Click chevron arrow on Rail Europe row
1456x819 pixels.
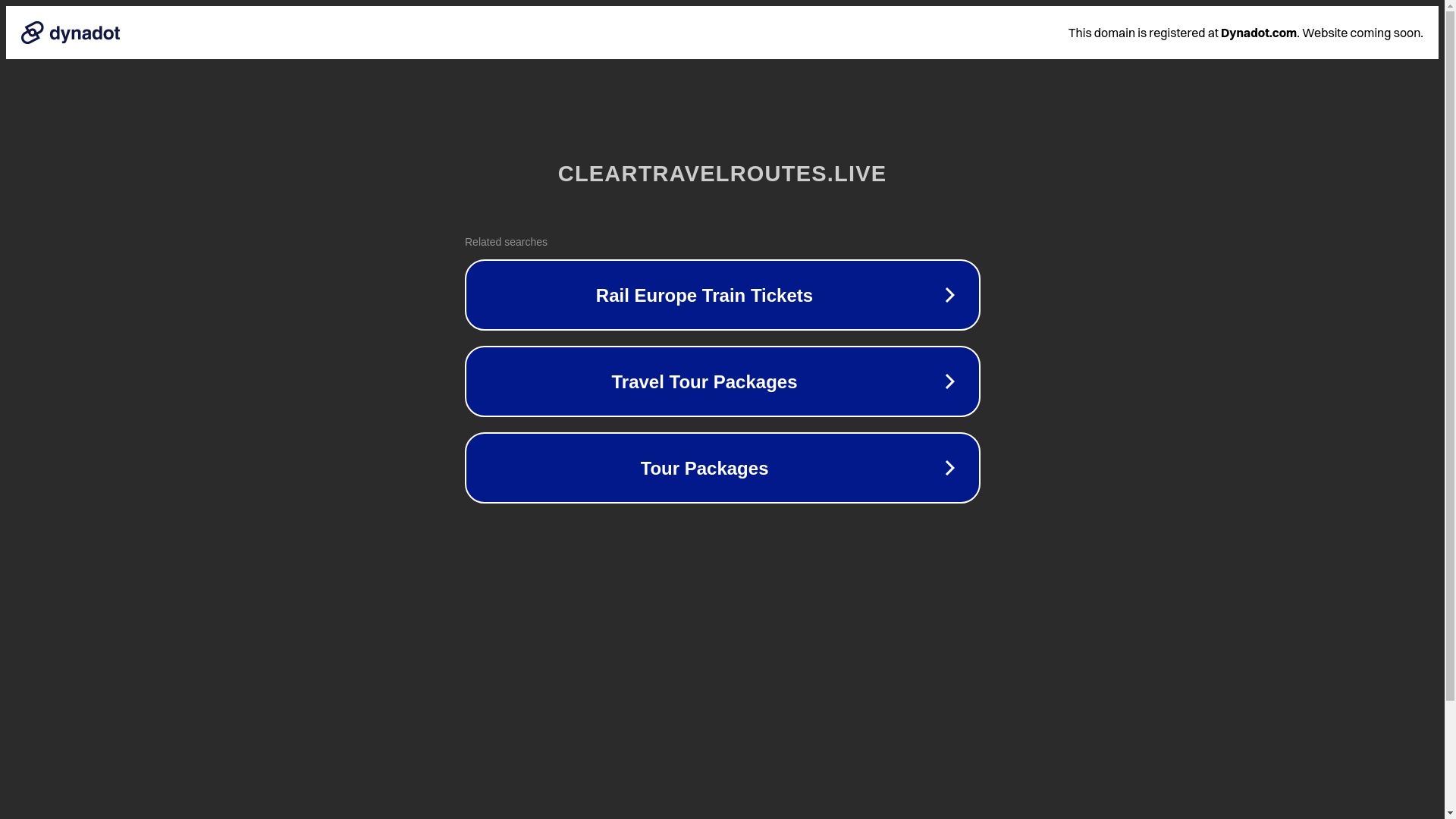point(949,295)
